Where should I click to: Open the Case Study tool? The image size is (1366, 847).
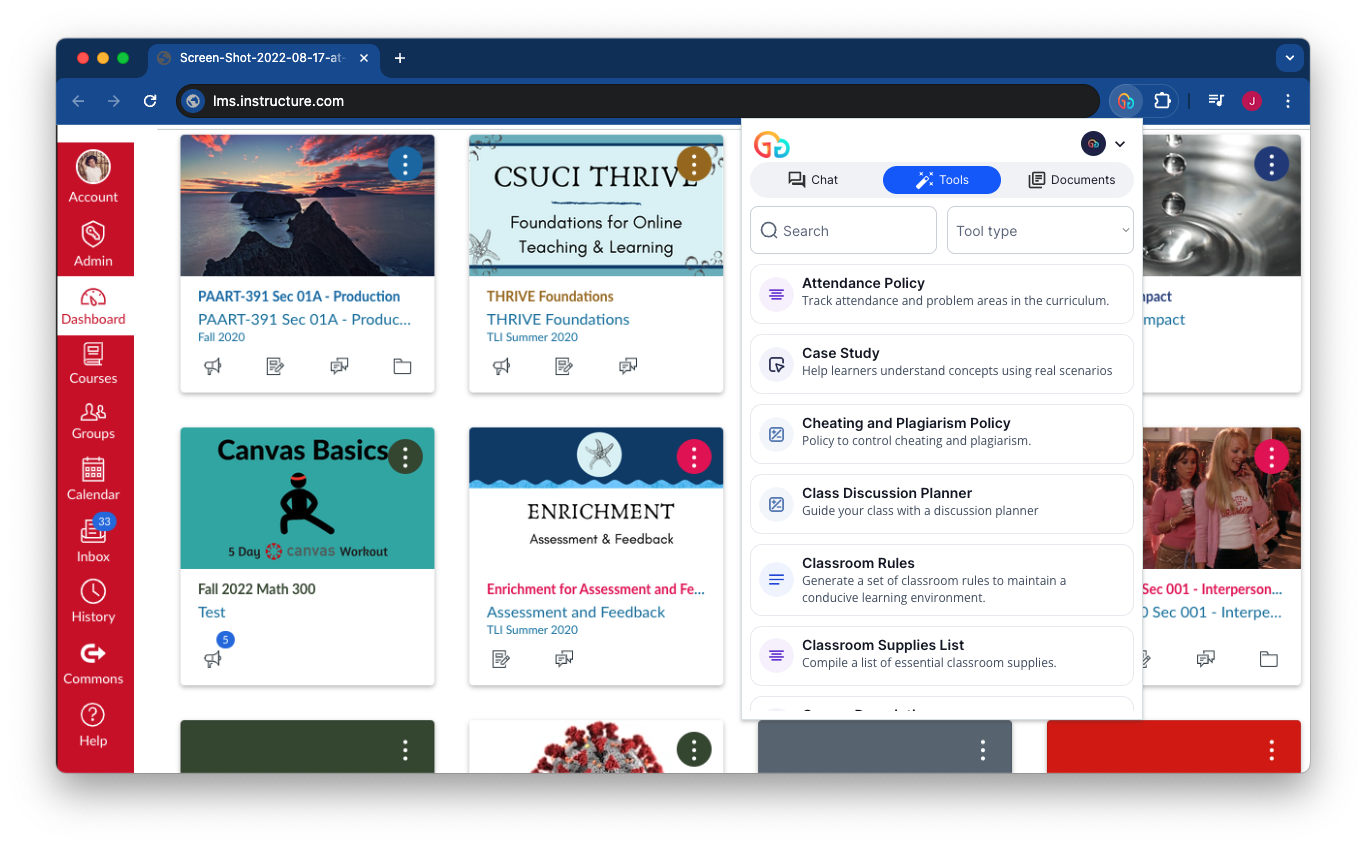click(x=942, y=364)
